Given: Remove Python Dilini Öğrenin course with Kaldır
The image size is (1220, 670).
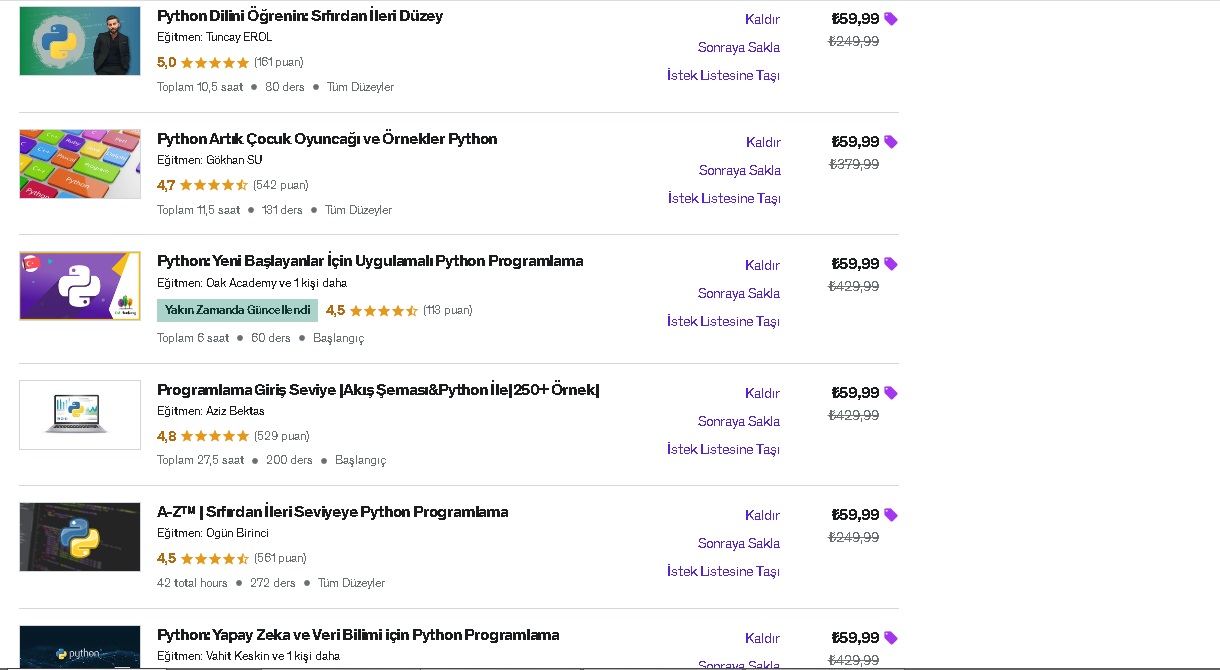Looking at the screenshot, I should (762, 19).
